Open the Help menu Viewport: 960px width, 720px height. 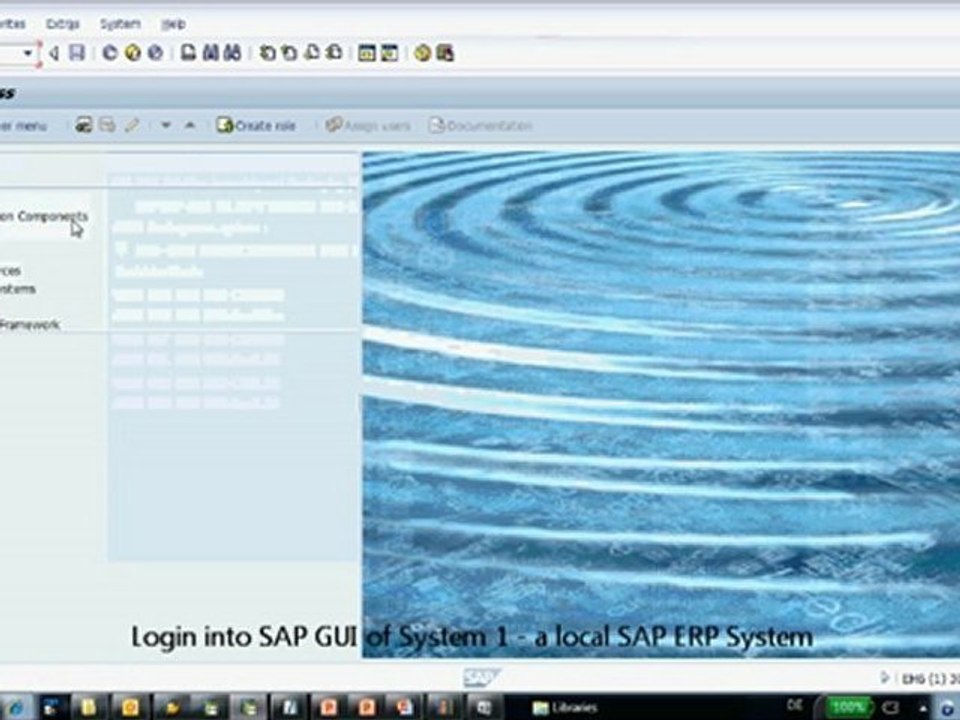[x=173, y=24]
